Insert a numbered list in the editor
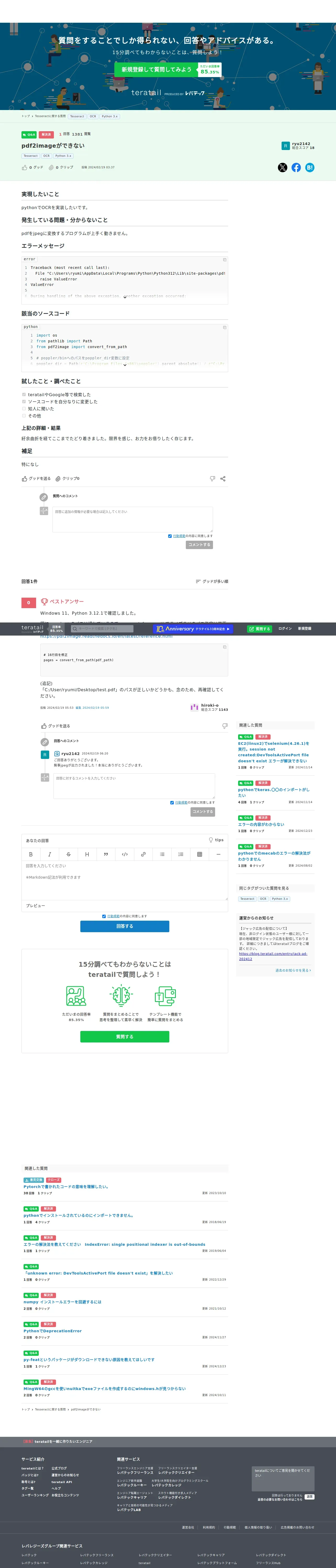This screenshot has height=1568, width=336. click(181, 854)
